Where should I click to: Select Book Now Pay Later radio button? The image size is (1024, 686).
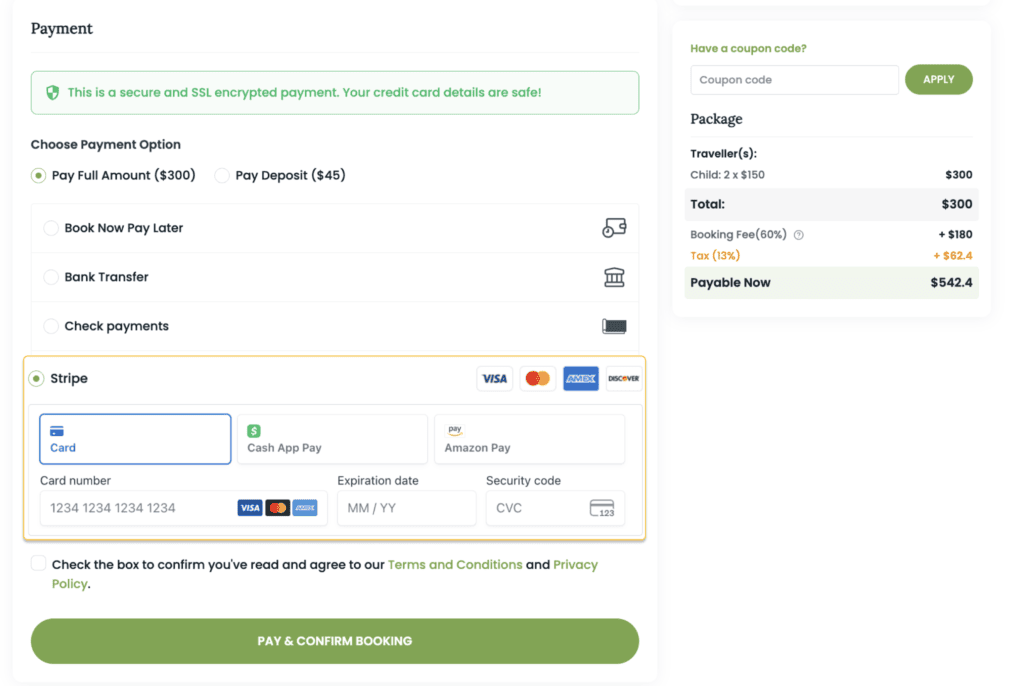pos(51,228)
